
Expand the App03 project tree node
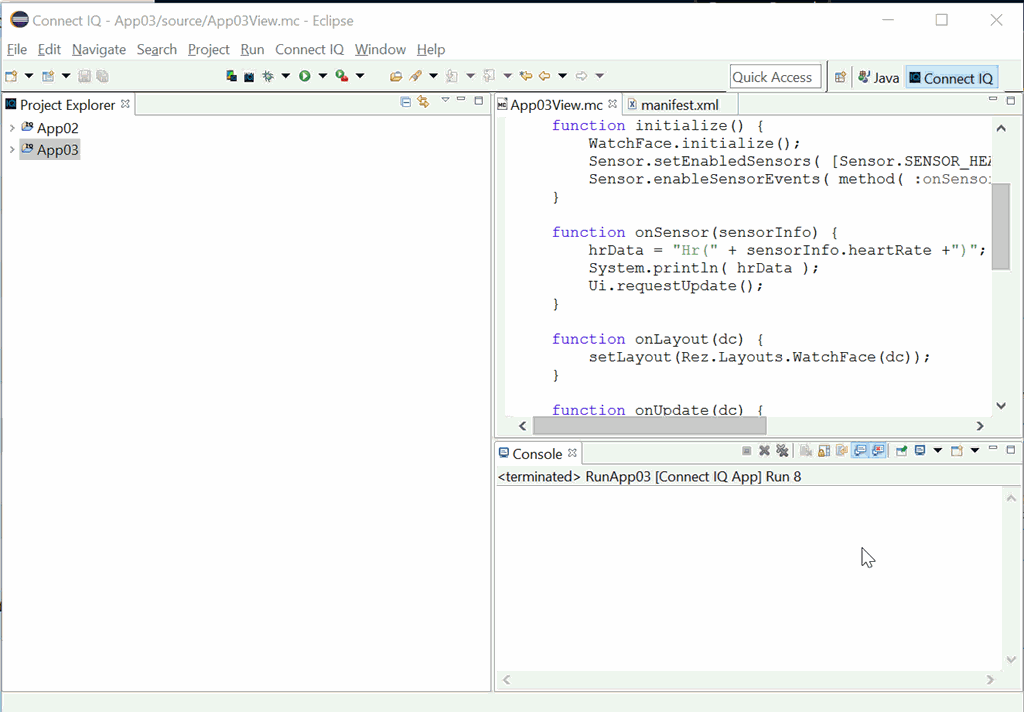point(12,150)
